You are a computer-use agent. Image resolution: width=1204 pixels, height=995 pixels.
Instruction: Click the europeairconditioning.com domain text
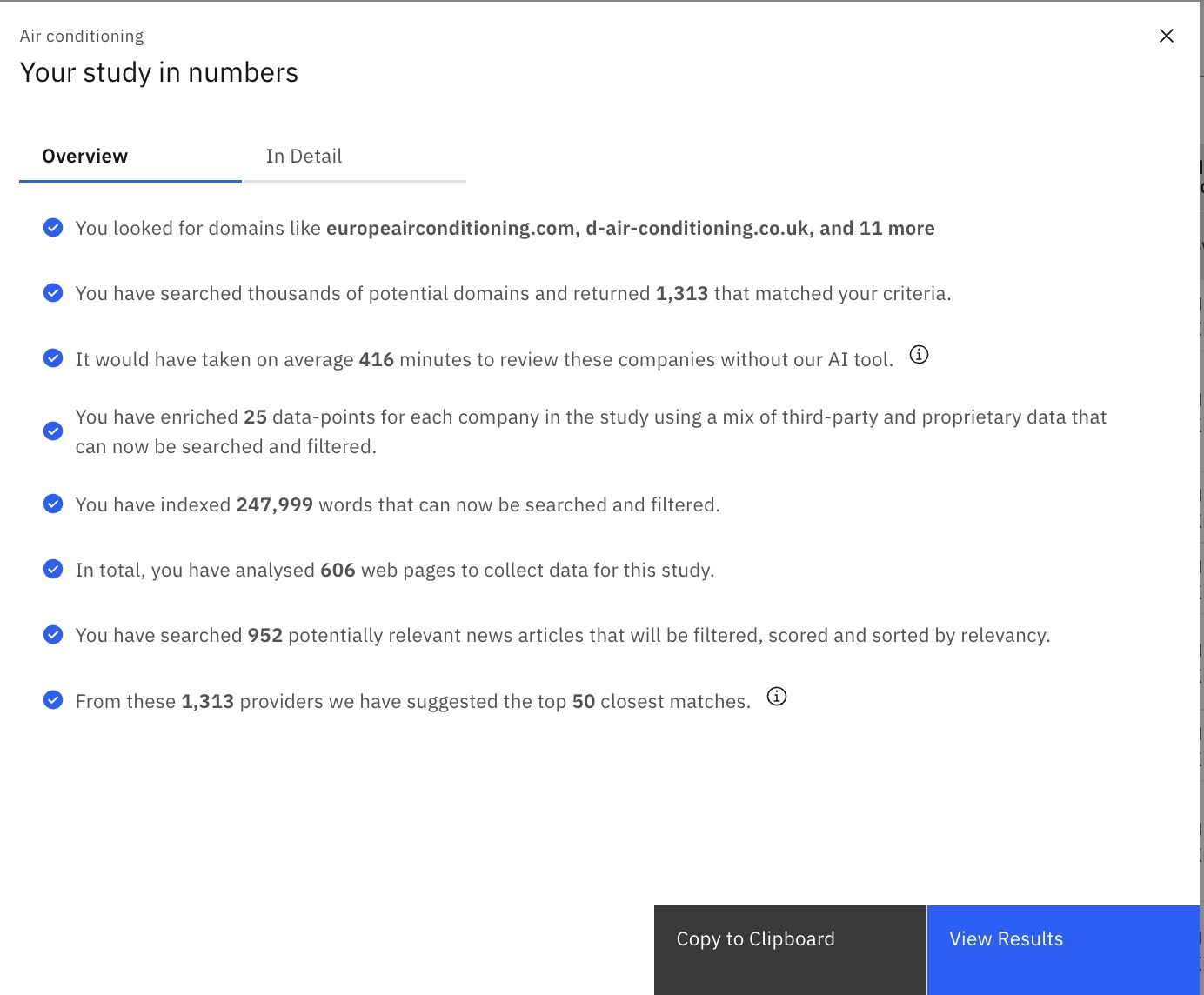(x=452, y=229)
